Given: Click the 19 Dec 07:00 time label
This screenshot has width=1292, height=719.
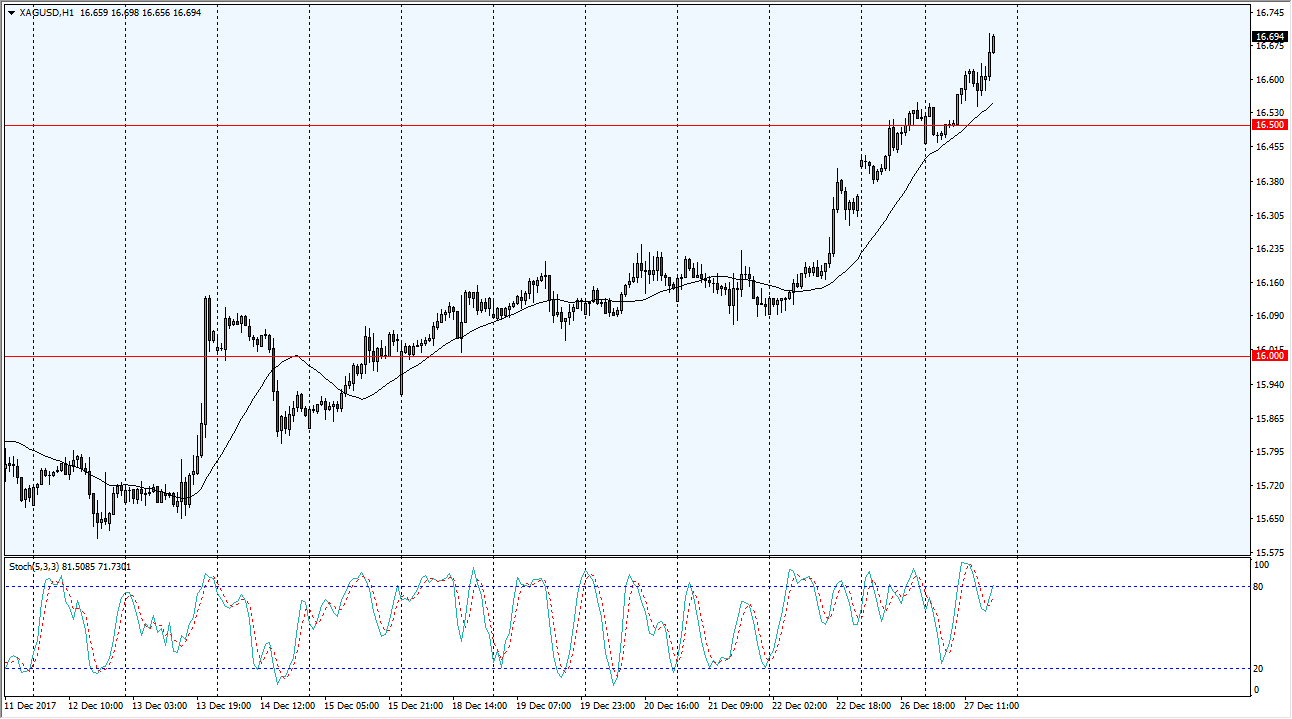Looking at the screenshot, I should coord(543,706).
